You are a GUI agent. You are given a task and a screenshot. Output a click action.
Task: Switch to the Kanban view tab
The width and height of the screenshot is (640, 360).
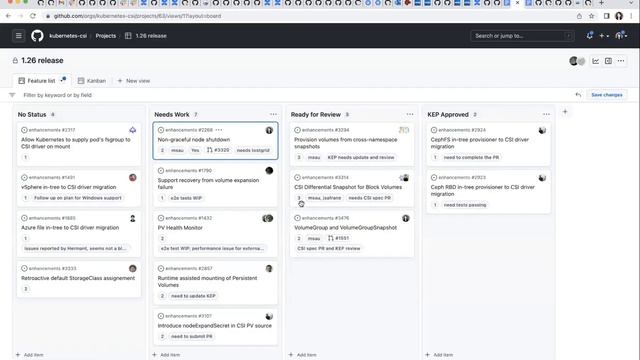click(x=92, y=81)
